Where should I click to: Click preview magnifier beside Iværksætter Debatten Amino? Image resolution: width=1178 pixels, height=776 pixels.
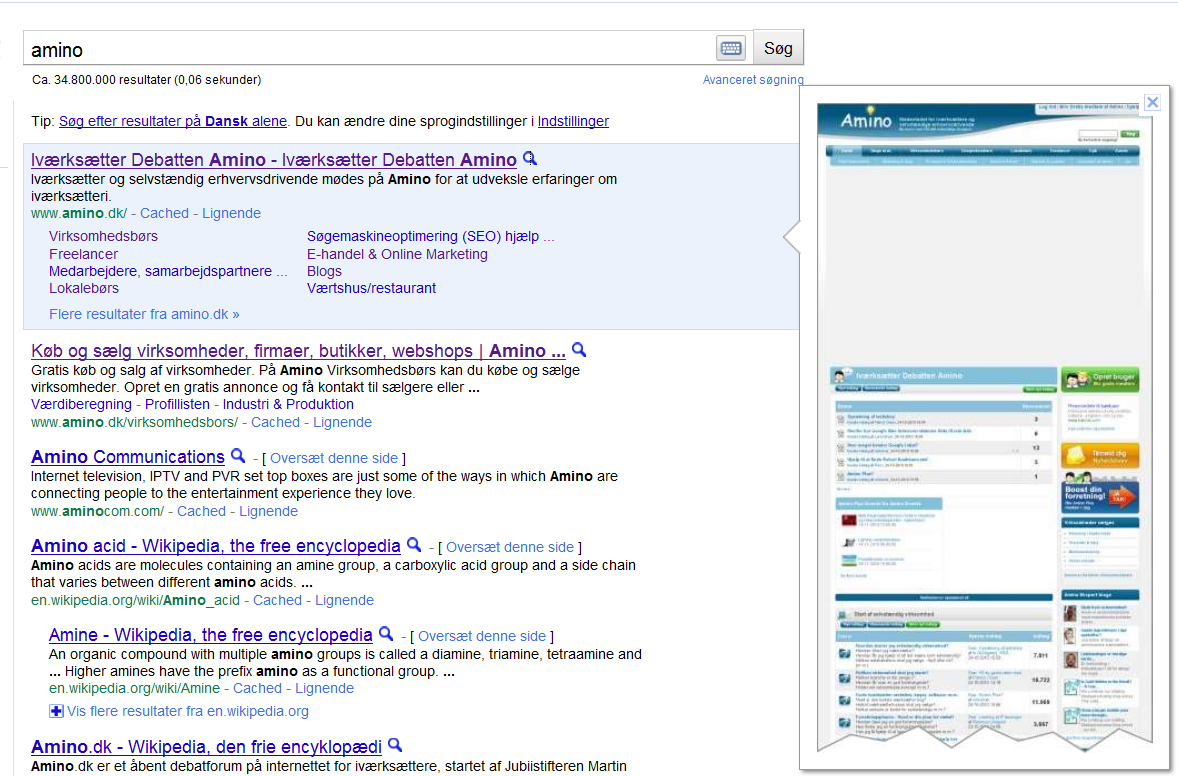pos(530,159)
